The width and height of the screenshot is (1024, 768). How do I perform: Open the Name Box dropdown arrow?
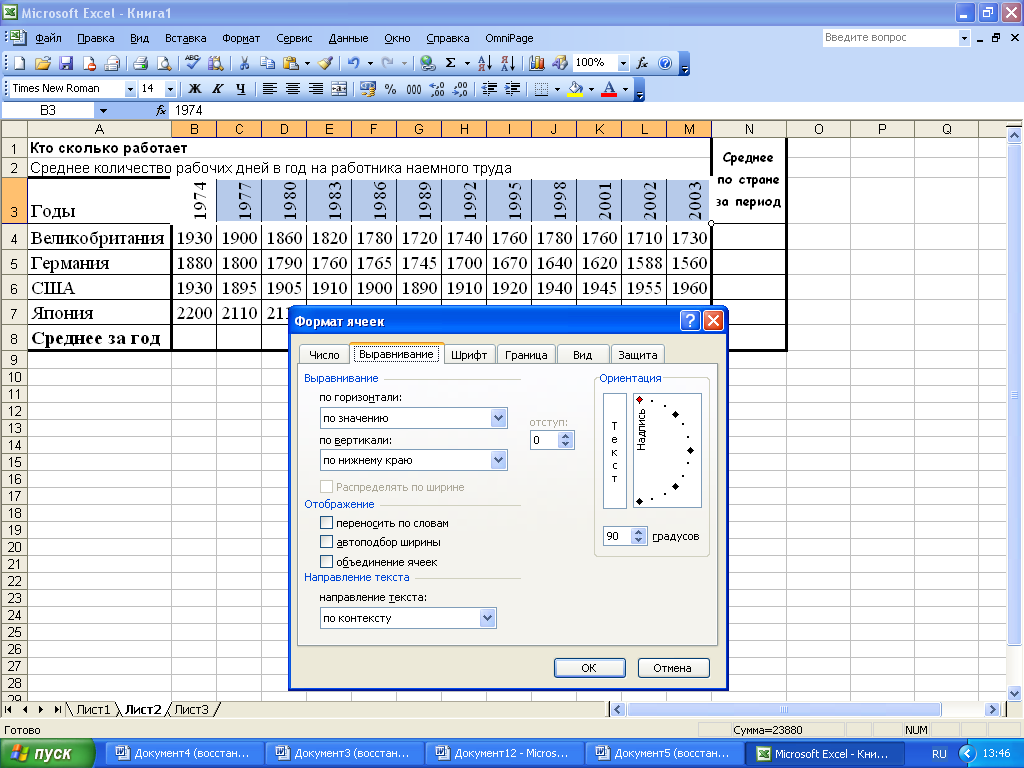tap(103, 110)
